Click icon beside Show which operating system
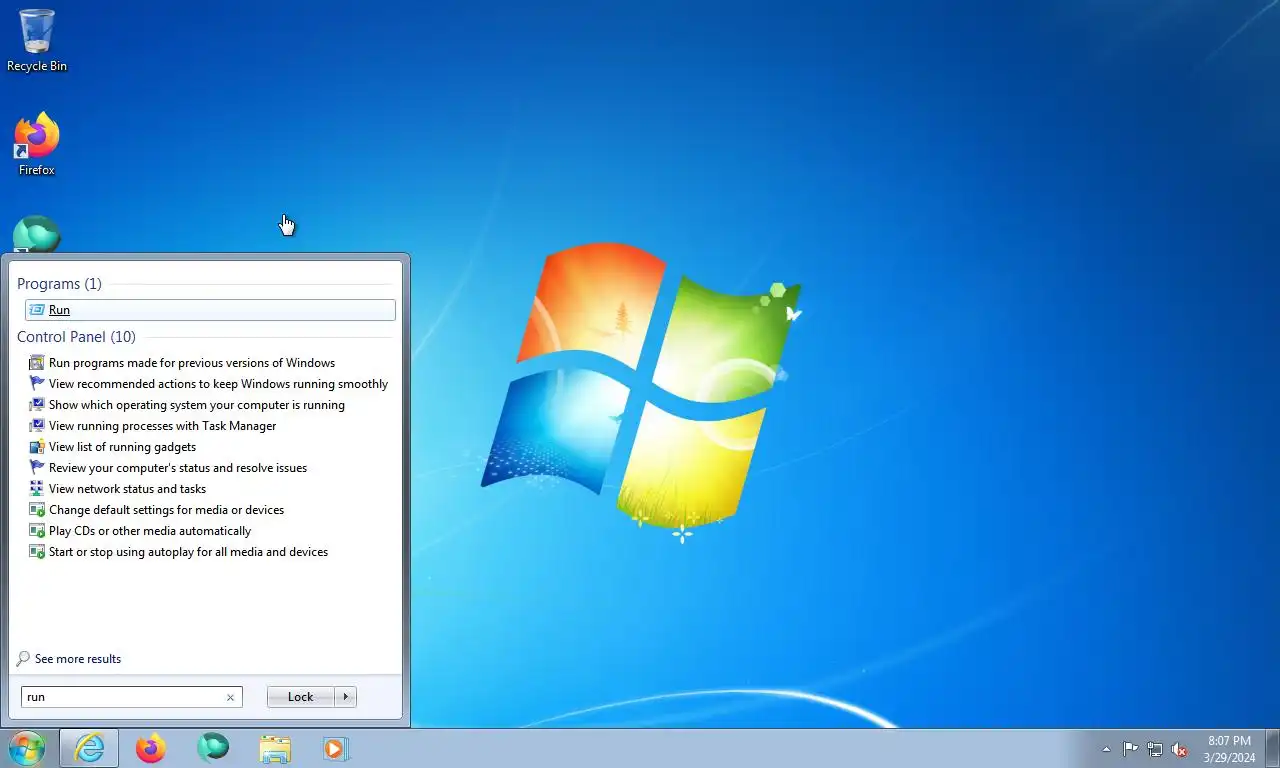Screen dimensions: 1280x768 (x=37, y=405)
